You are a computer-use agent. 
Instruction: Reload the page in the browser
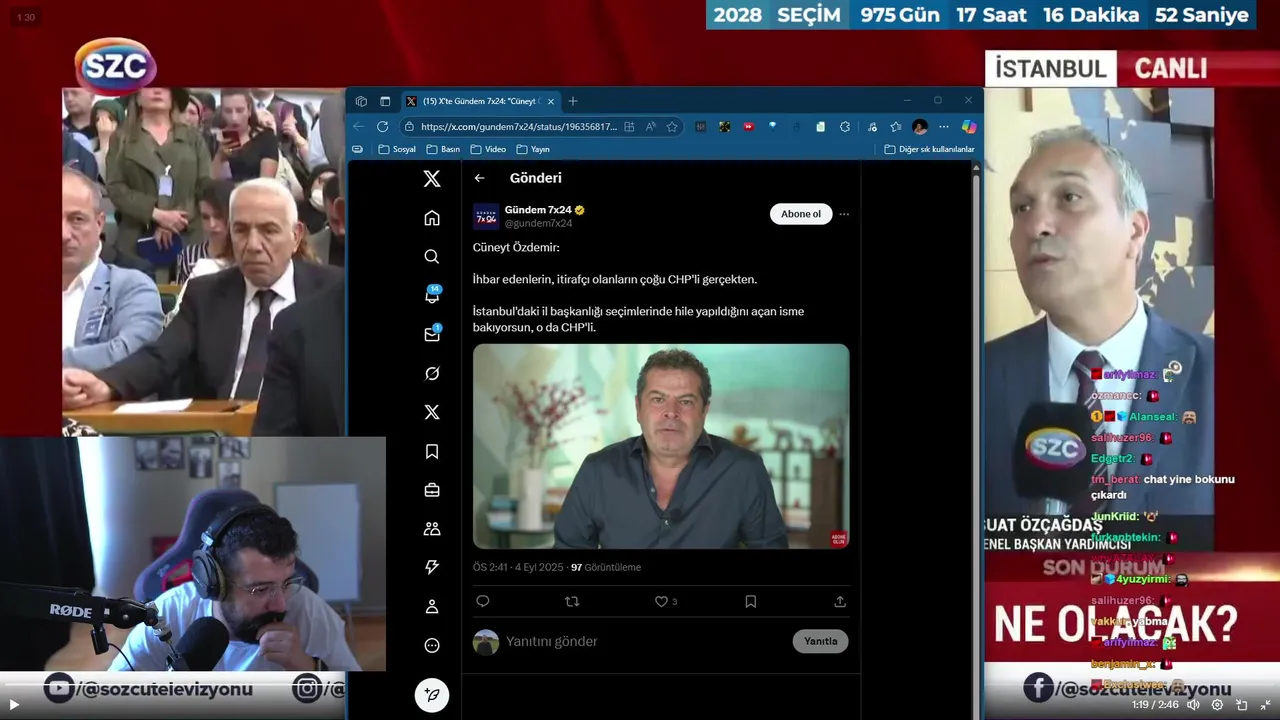(382, 127)
